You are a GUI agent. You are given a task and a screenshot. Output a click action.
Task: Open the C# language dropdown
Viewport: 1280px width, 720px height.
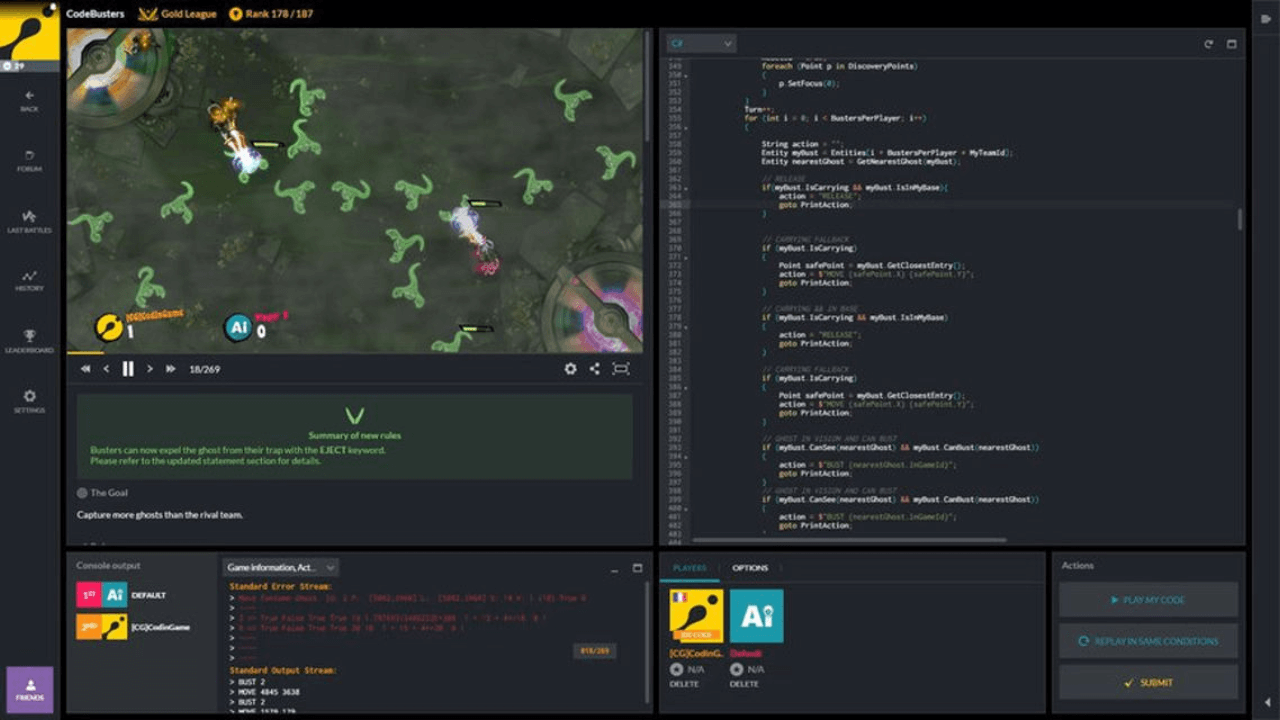click(x=700, y=44)
